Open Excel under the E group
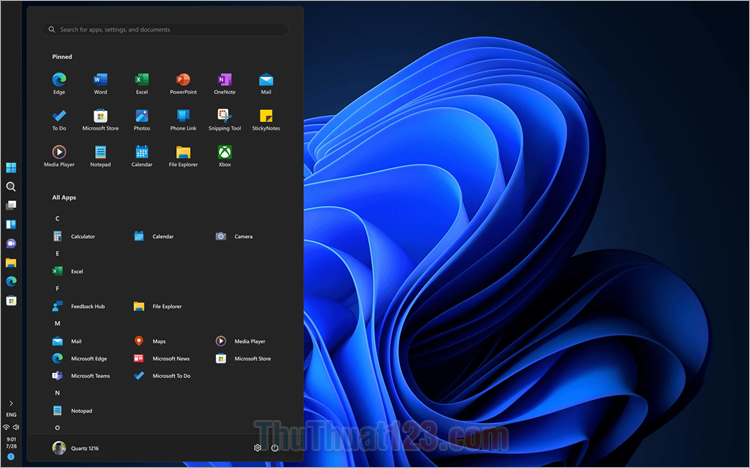This screenshot has height=468, width=750. [x=68, y=271]
